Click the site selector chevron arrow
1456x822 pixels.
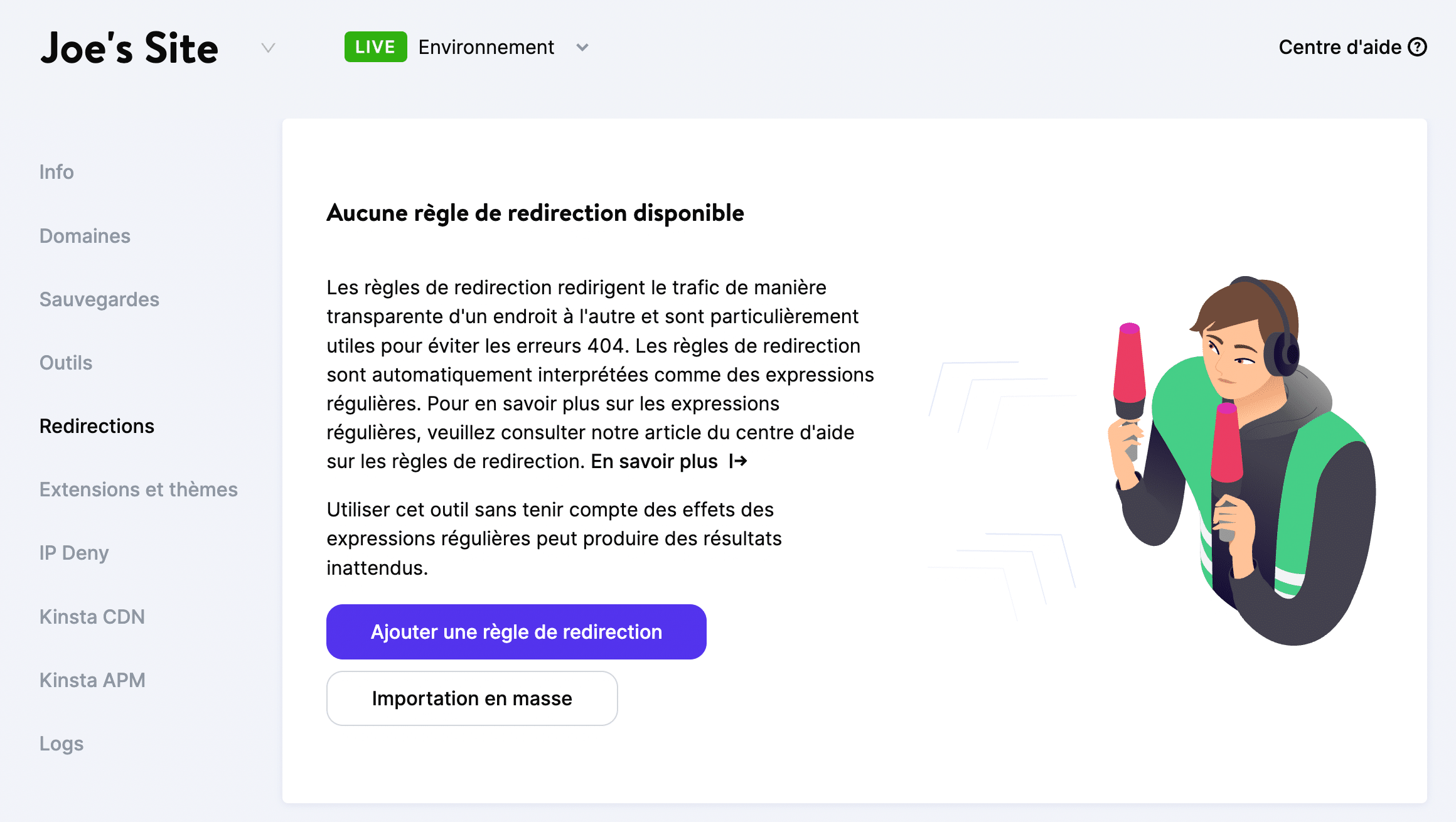[x=271, y=48]
